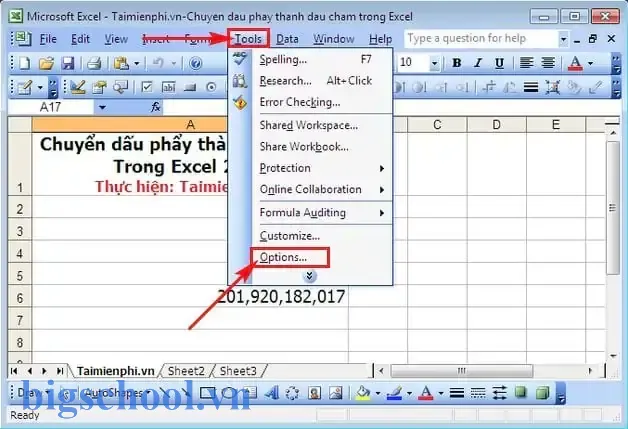Viewport: 628px width, 429px height.
Task: Insert an Option Button control
Action: [x=211, y=87]
